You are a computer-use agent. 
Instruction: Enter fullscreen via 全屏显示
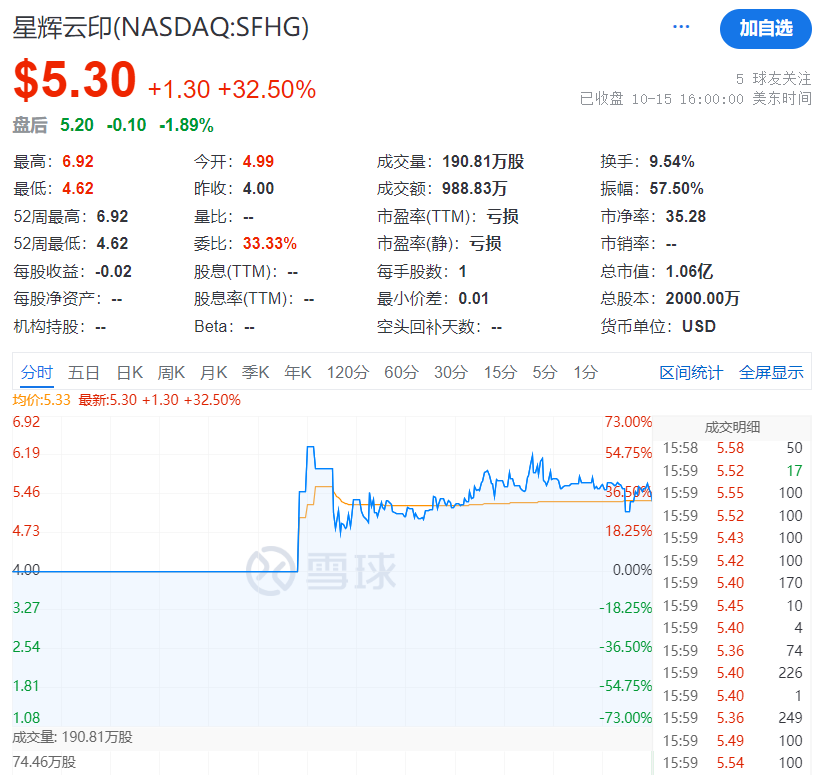pos(771,371)
